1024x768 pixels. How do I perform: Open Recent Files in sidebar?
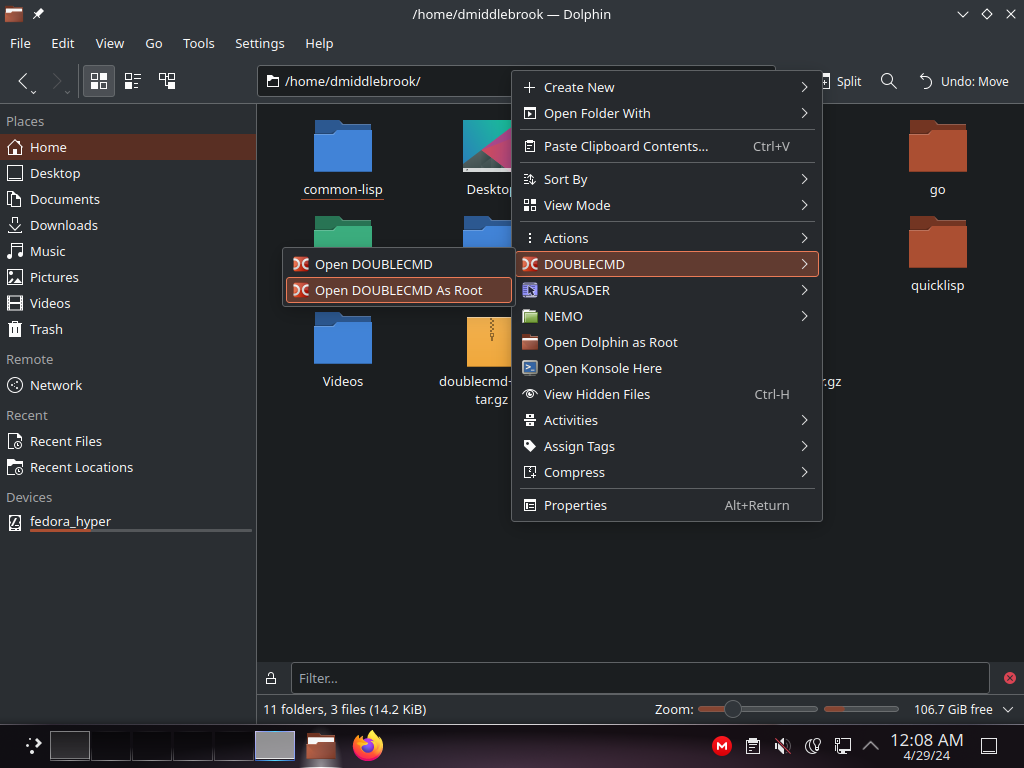[128, 441]
